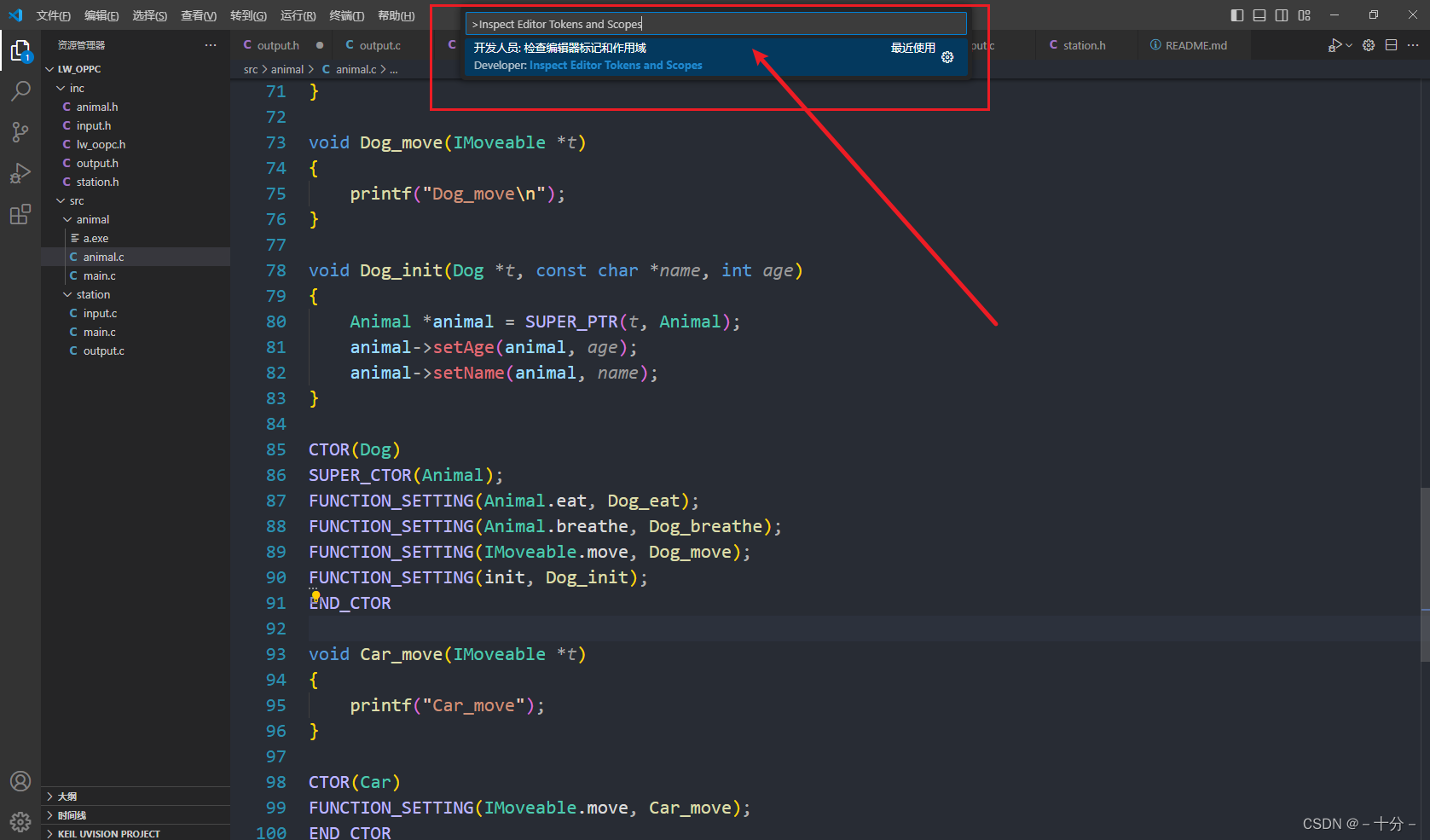Open the Source Control view

tap(20, 132)
